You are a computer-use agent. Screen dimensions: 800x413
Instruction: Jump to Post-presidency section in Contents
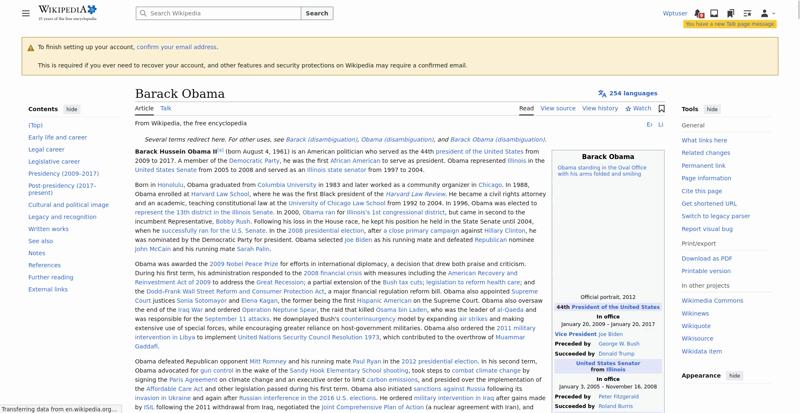coord(62,189)
